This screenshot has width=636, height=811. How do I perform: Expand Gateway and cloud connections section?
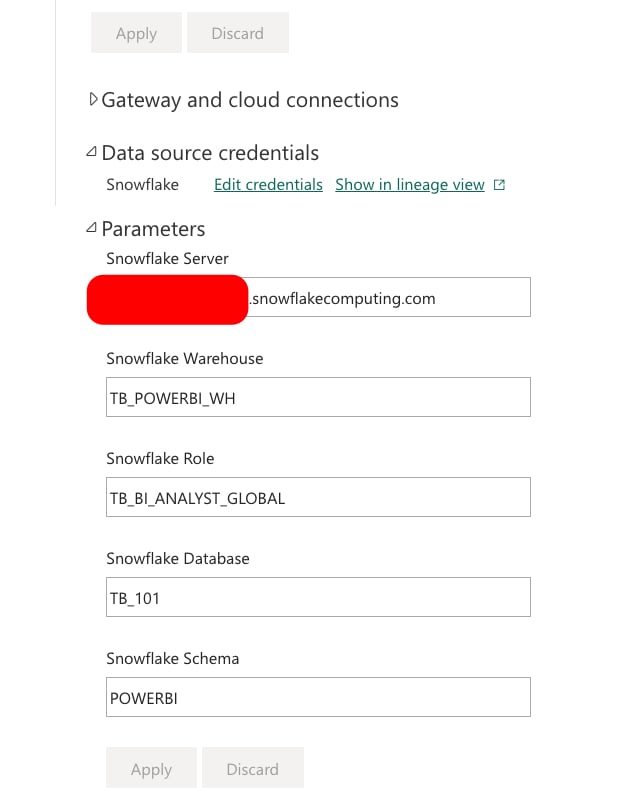coord(92,99)
